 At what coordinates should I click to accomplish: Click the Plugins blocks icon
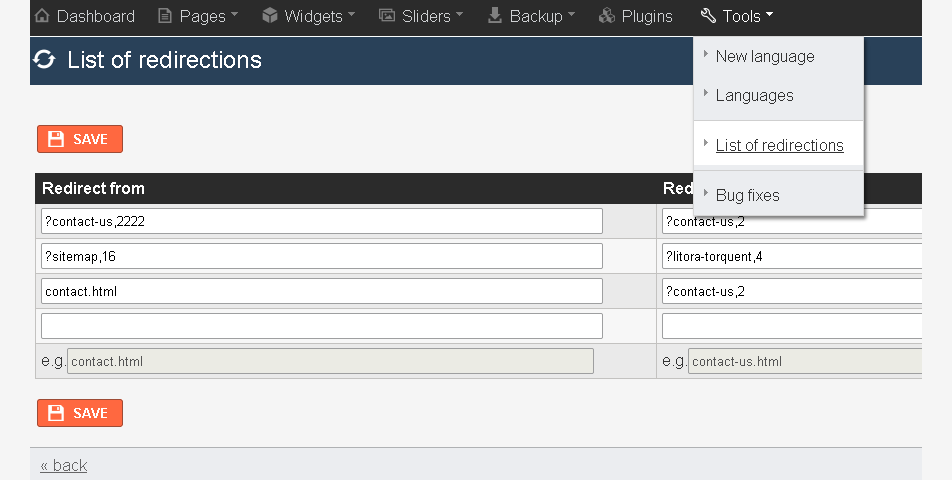click(607, 15)
